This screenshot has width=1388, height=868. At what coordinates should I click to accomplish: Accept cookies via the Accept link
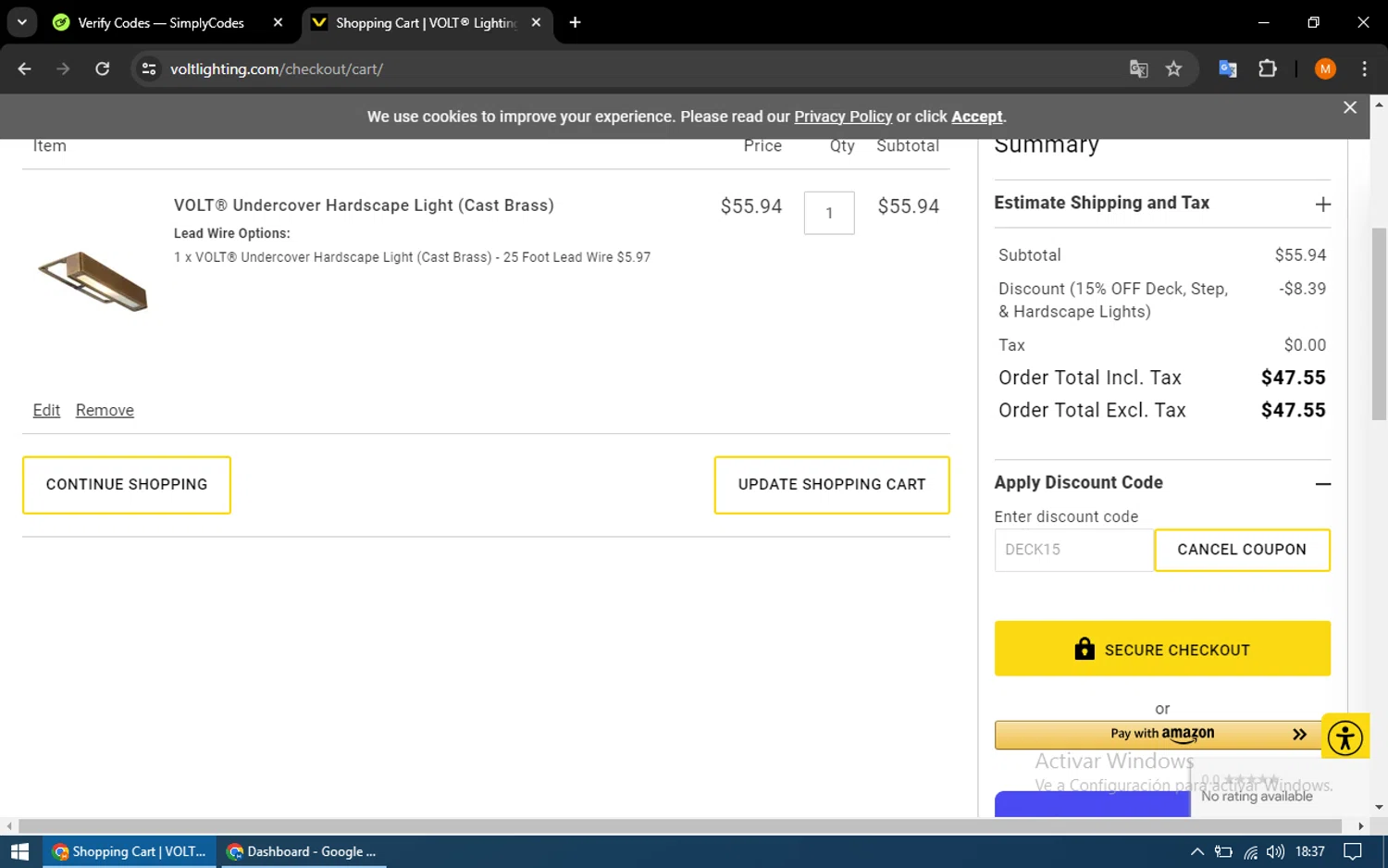[x=976, y=117]
